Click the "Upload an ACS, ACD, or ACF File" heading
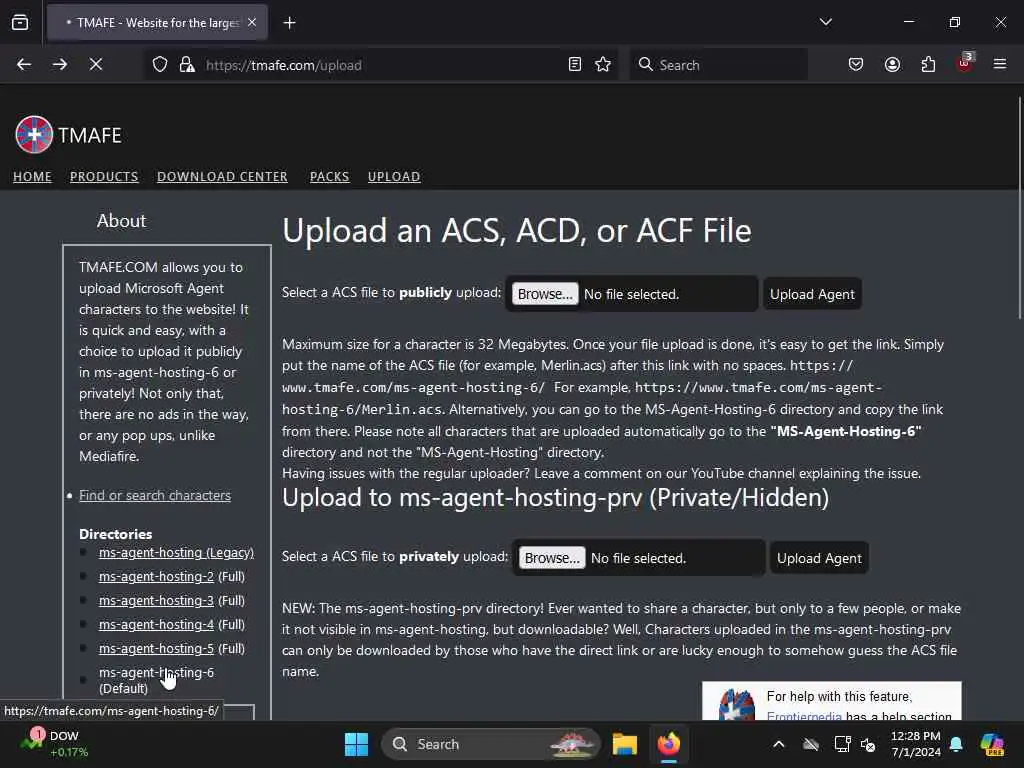 pyautogui.click(x=517, y=231)
